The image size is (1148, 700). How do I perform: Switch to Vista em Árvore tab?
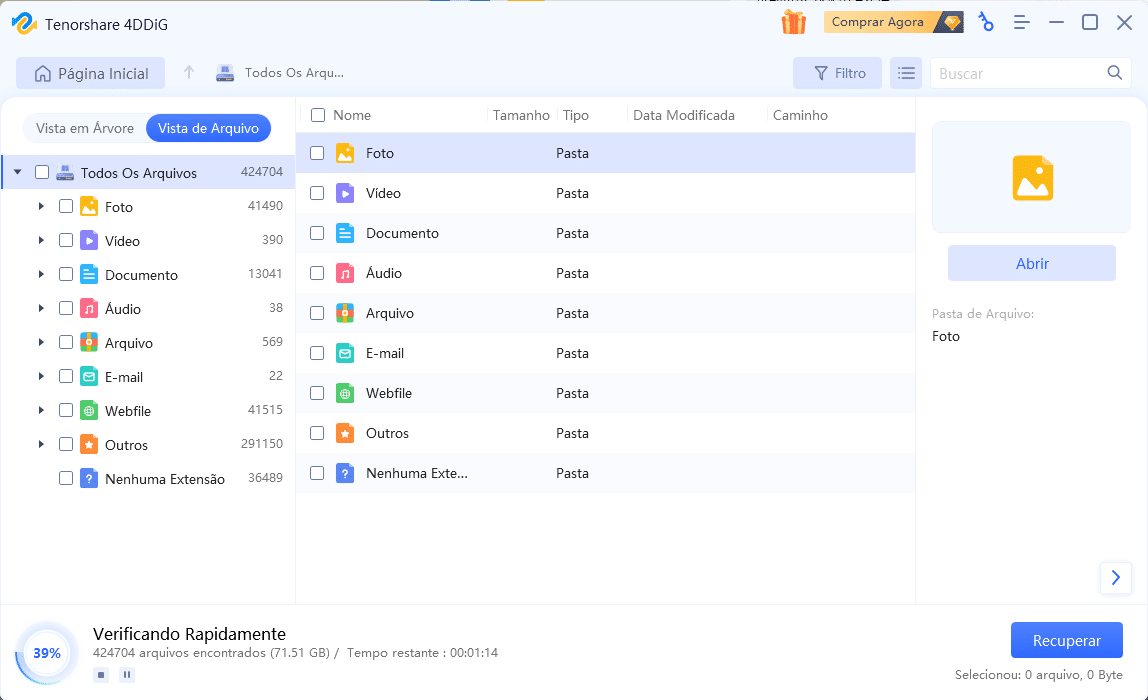[x=85, y=128]
